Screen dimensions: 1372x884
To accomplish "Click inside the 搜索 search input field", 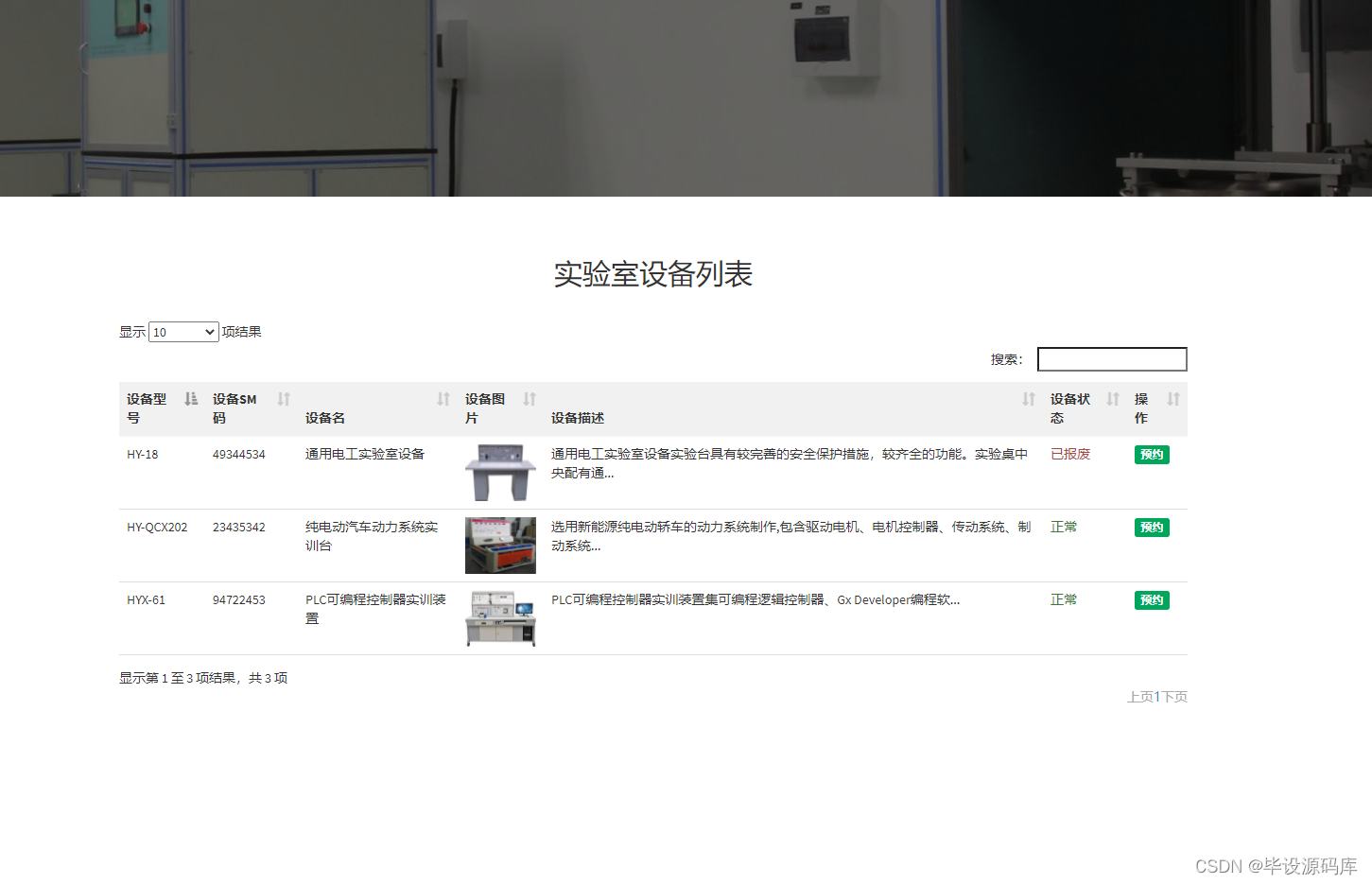I will pyautogui.click(x=1111, y=359).
